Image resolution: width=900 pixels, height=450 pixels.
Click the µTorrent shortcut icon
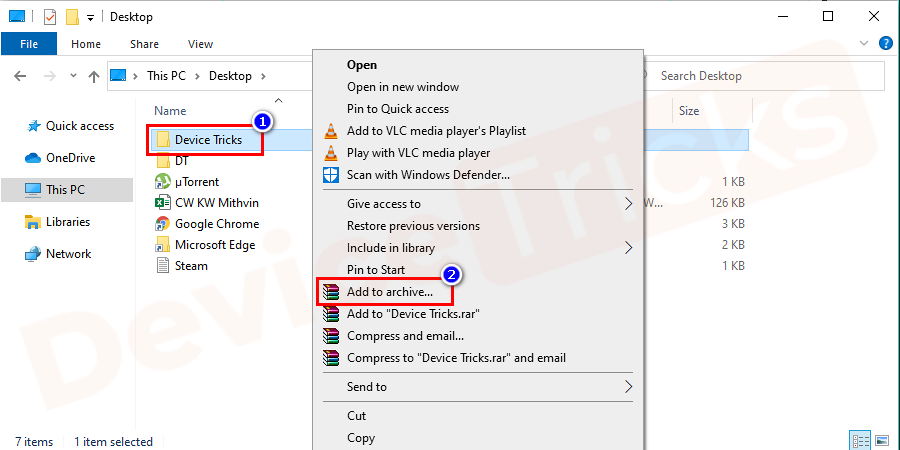[x=163, y=182]
